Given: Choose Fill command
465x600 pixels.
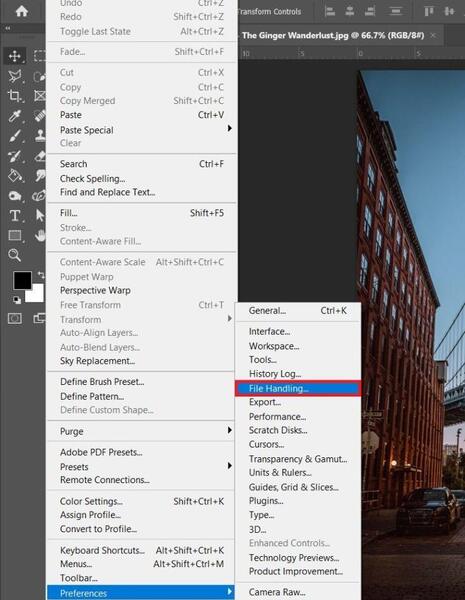Looking at the screenshot, I should click(x=142, y=213).
